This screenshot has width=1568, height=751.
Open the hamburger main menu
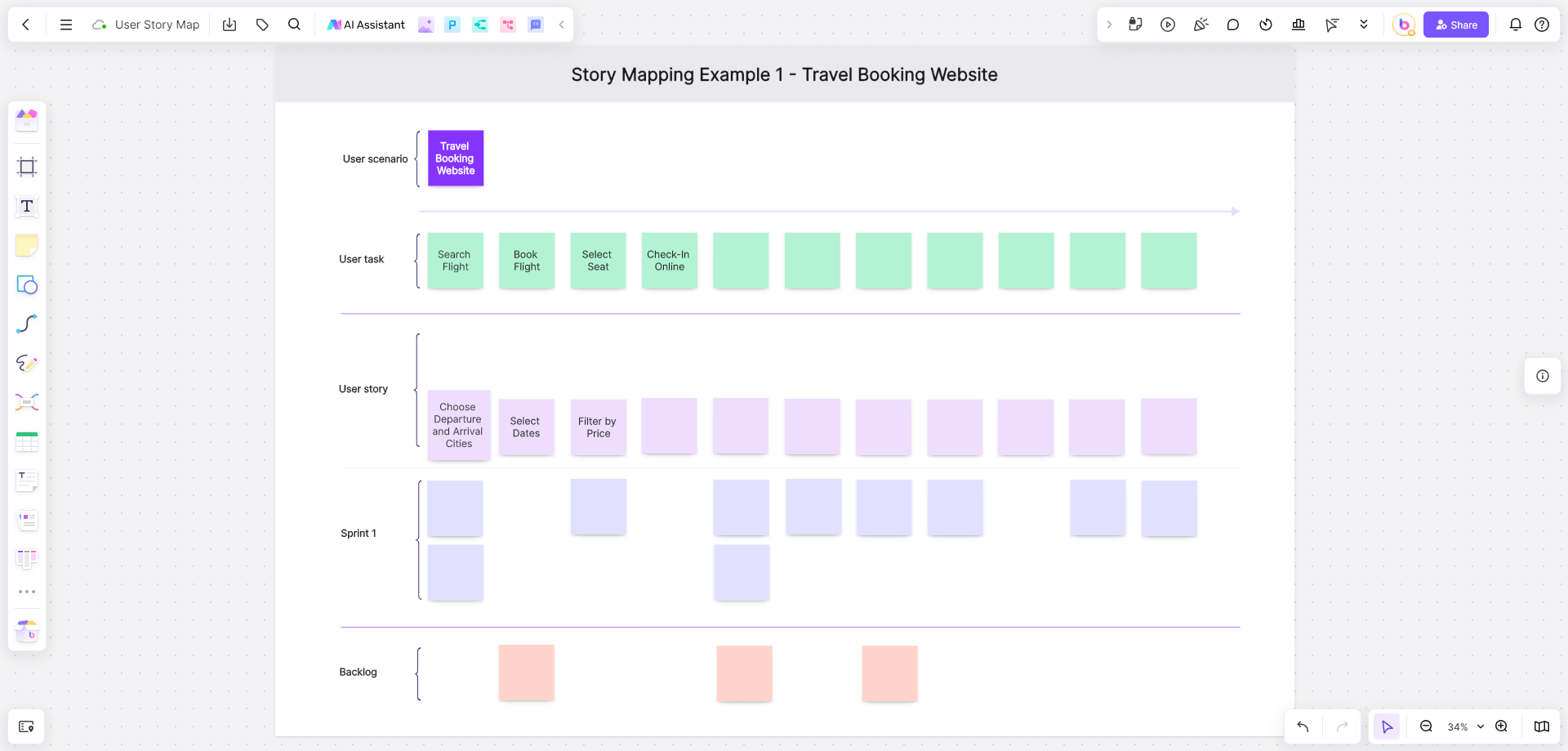(x=66, y=25)
